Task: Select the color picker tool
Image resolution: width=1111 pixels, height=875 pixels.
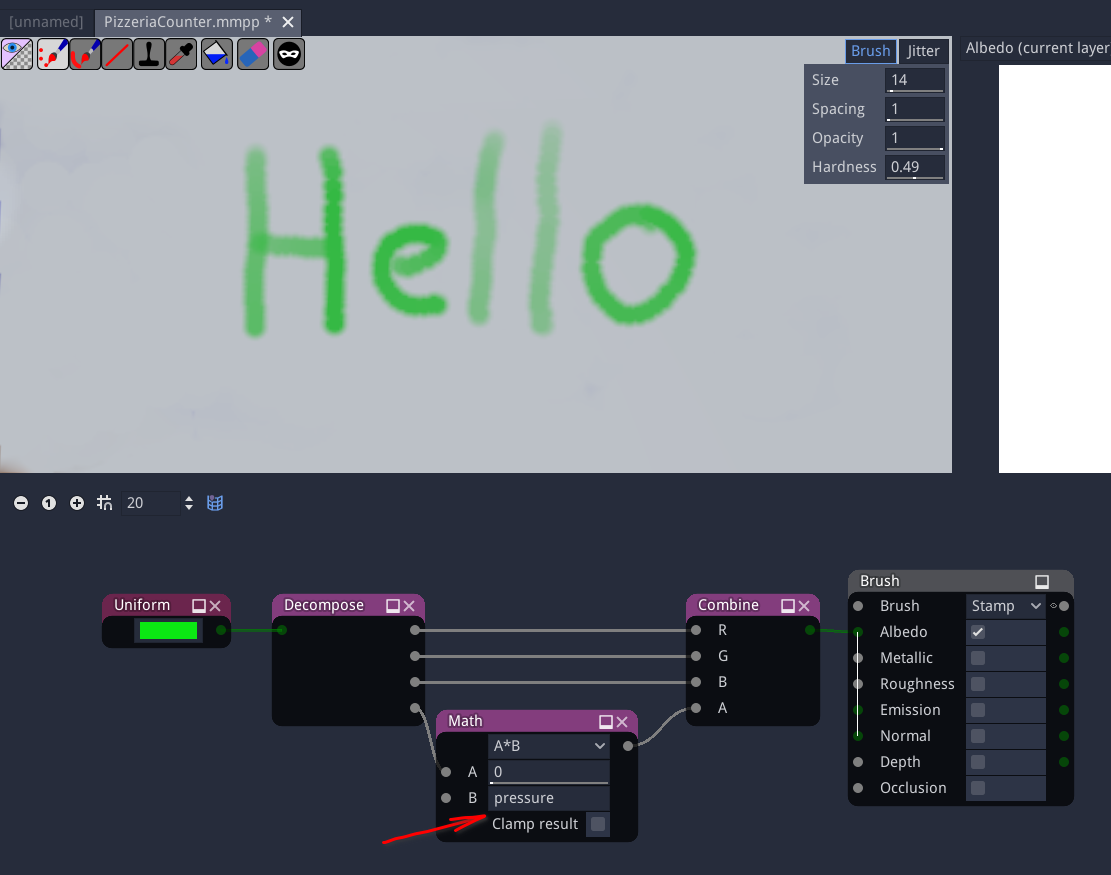Action: coord(181,54)
